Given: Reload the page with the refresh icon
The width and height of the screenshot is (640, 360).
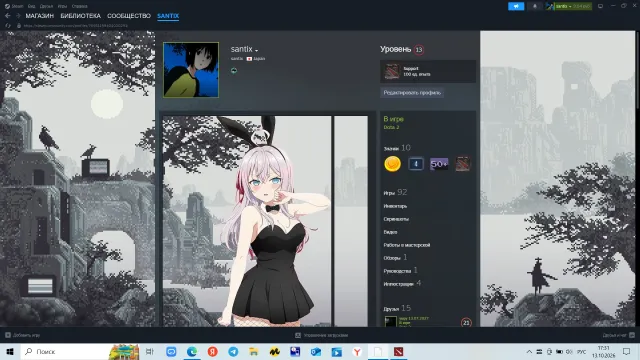Looking at the screenshot, I should [8, 25].
